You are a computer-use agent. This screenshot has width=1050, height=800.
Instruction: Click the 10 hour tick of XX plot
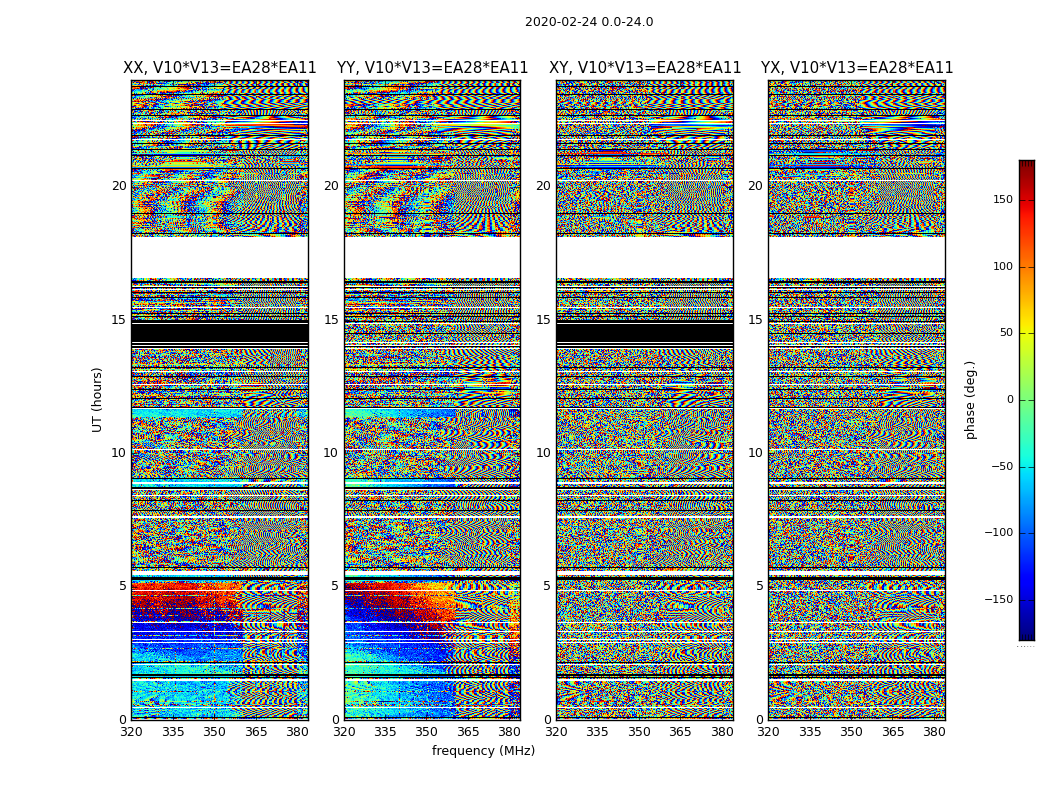pos(119,453)
